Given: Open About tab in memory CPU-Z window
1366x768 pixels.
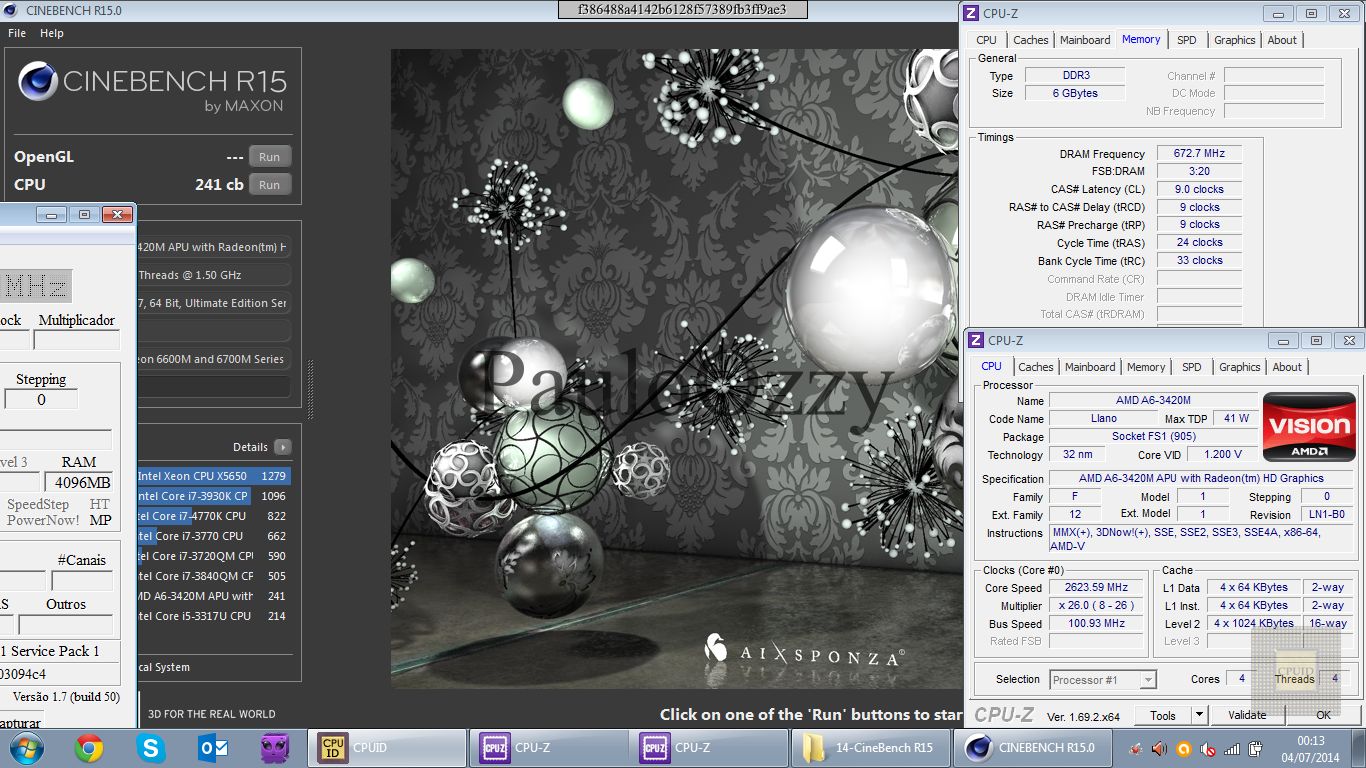Looking at the screenshot, I should 1282,40.
